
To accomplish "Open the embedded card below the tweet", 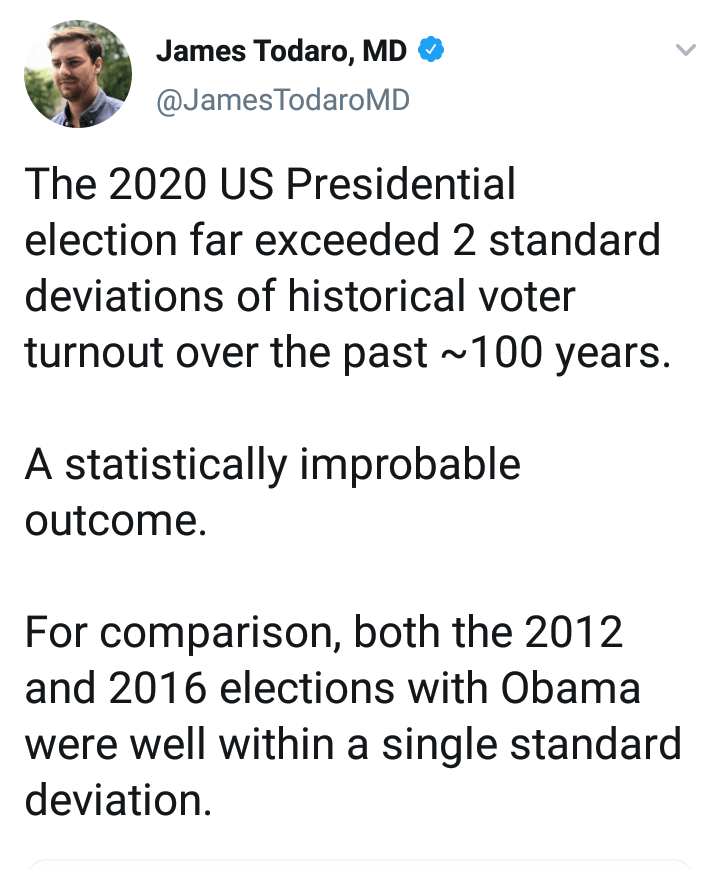I will pos(360,863).
